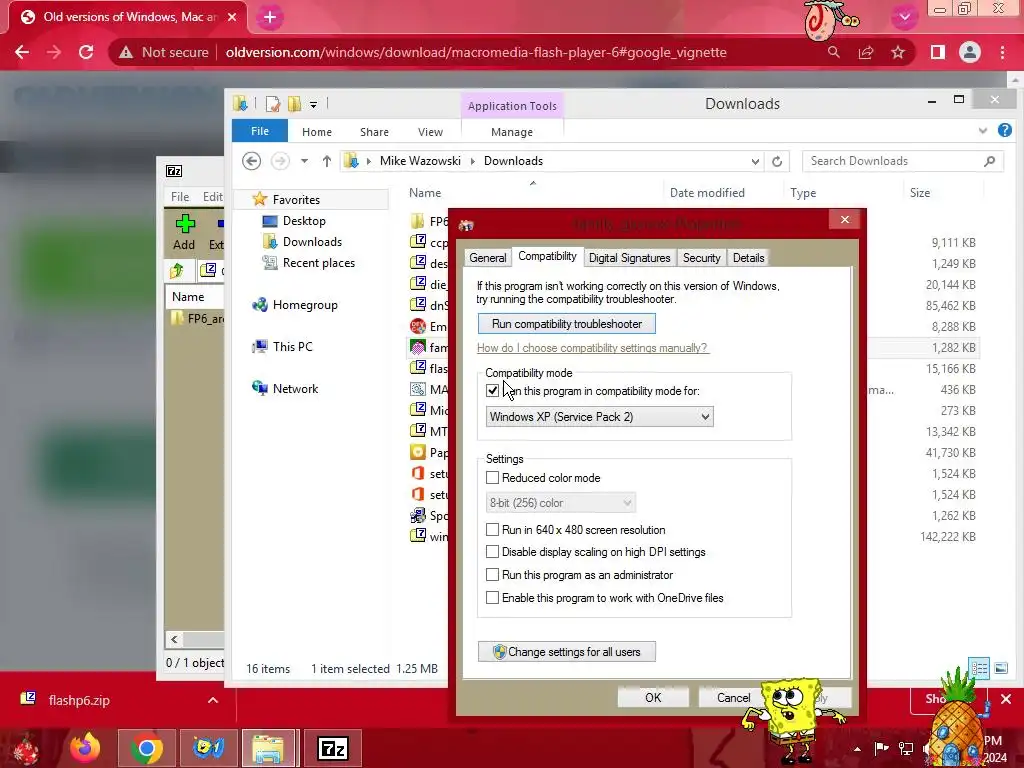Open File Explorer from the taskbar
Image resolution: width=1024 pixels, height=768 pixels.
tap(270, 748)
